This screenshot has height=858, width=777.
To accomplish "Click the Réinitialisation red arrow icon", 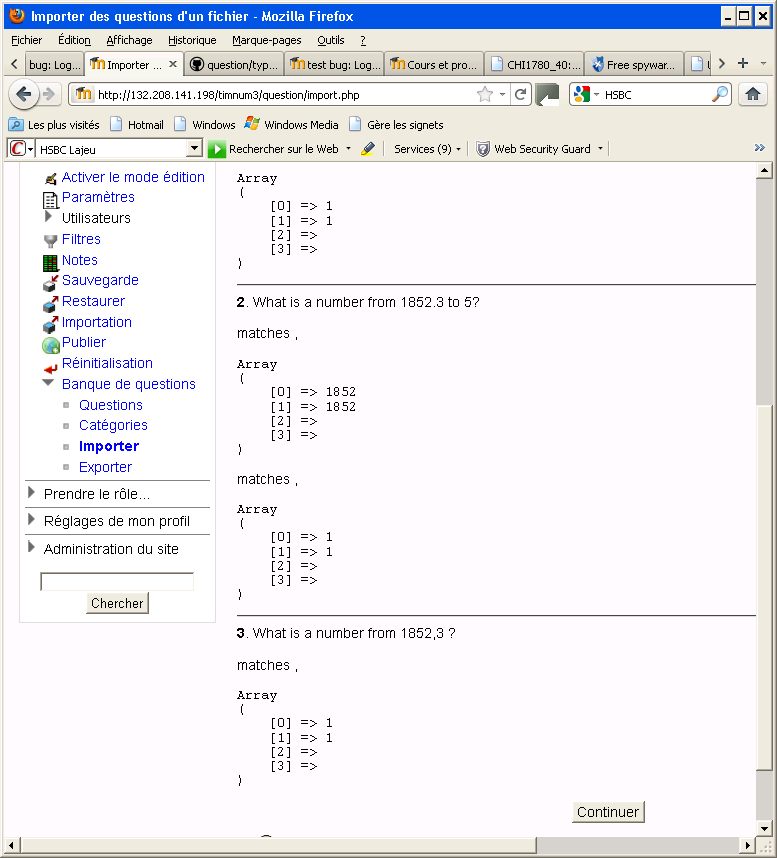I will 50,368.
